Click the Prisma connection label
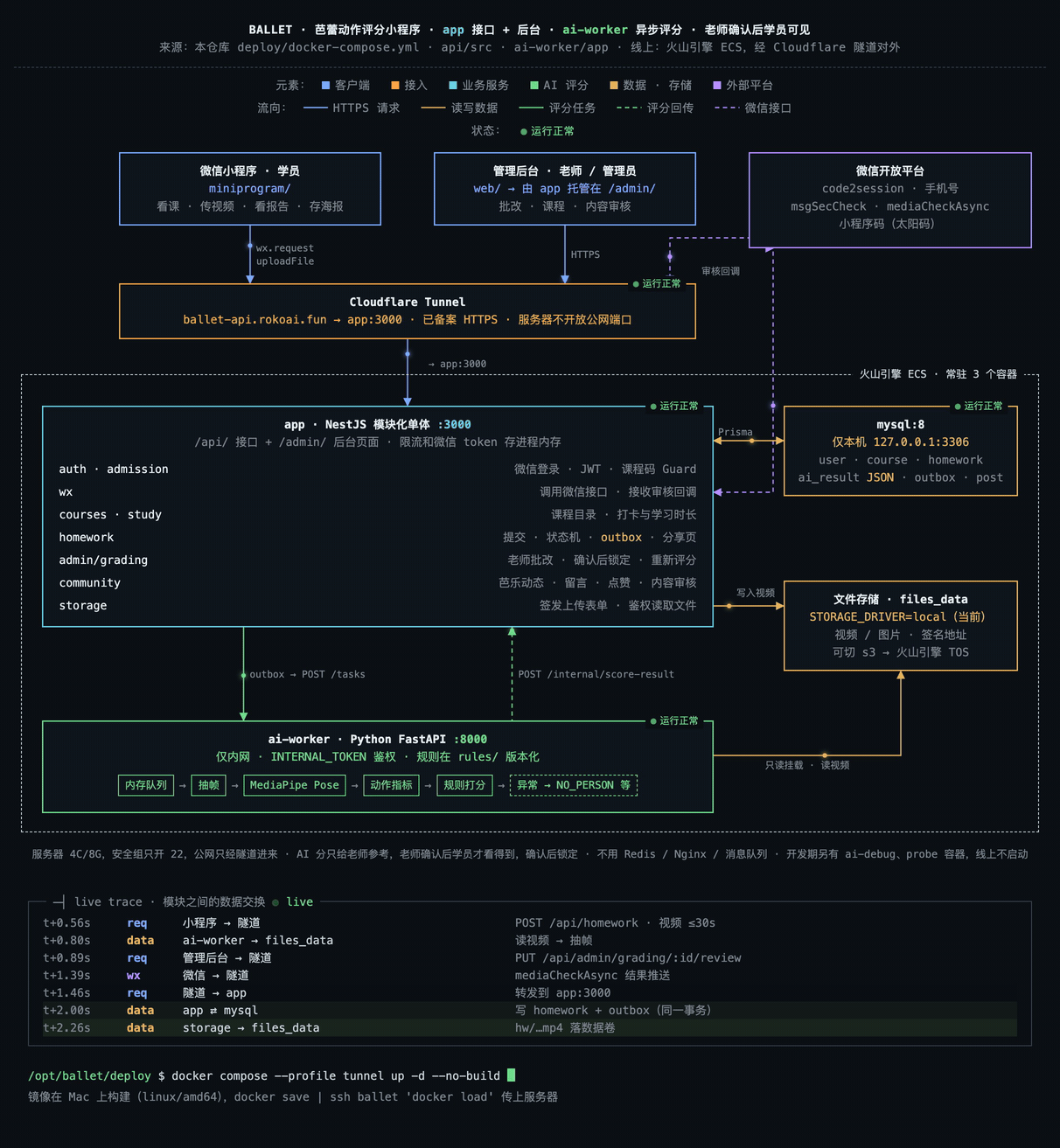The width and height of the screenshot is (1060, 1148). click(735, 432)
